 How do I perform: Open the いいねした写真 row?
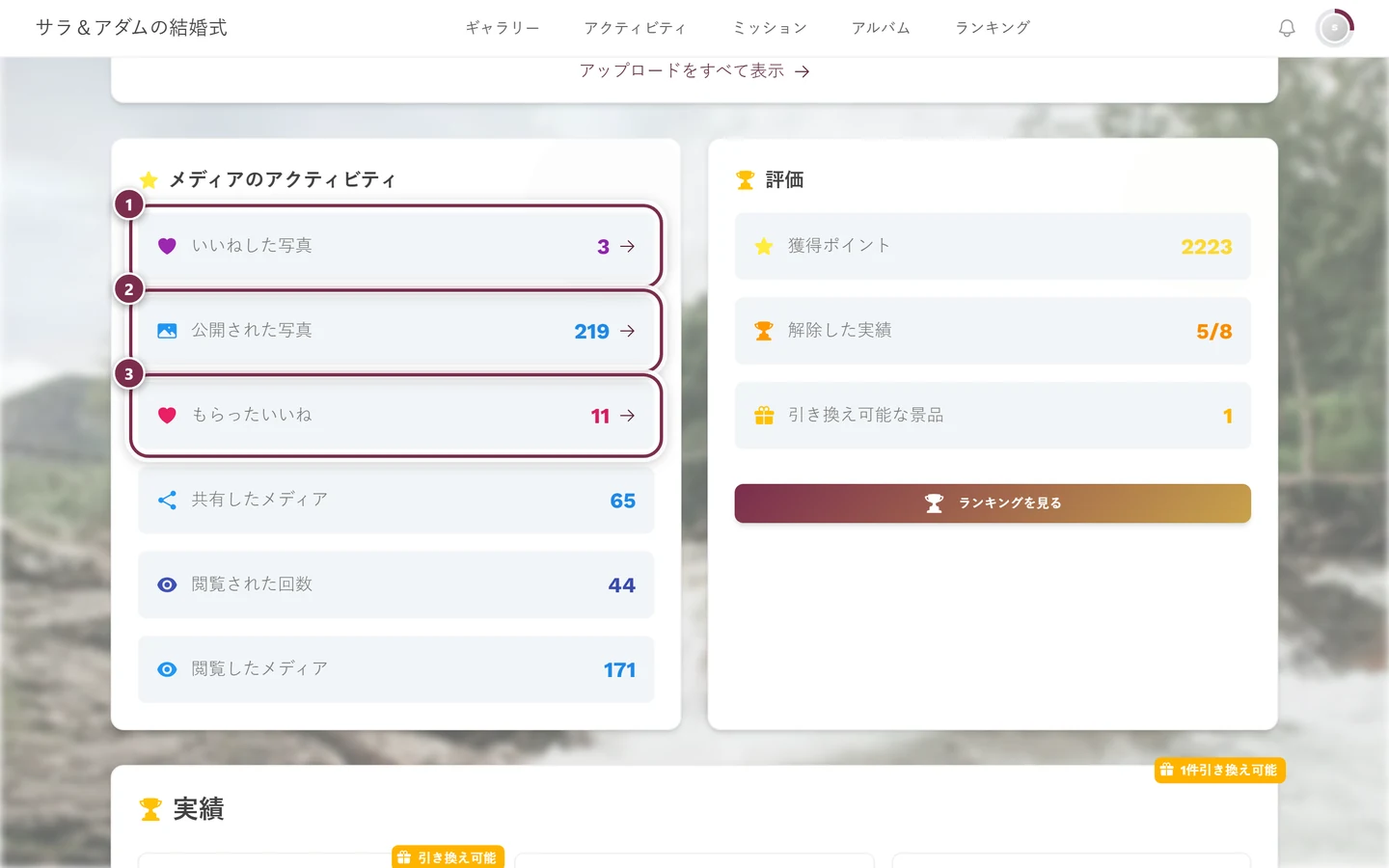tap(396, 246)
